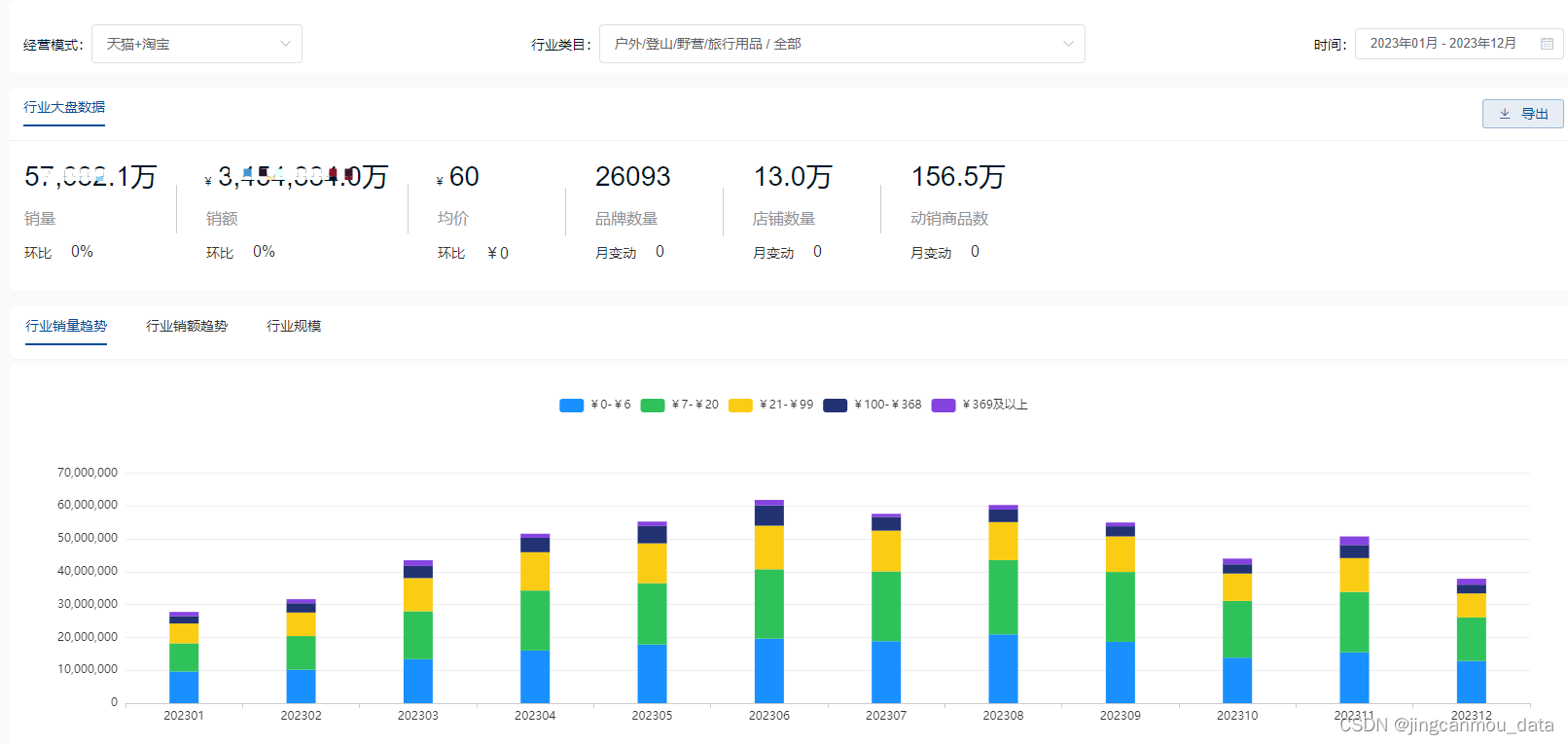Click the 202304 bar in the chart
Image resolution: width=1568 pixels, height=744 pixels.
click(535, 619)
